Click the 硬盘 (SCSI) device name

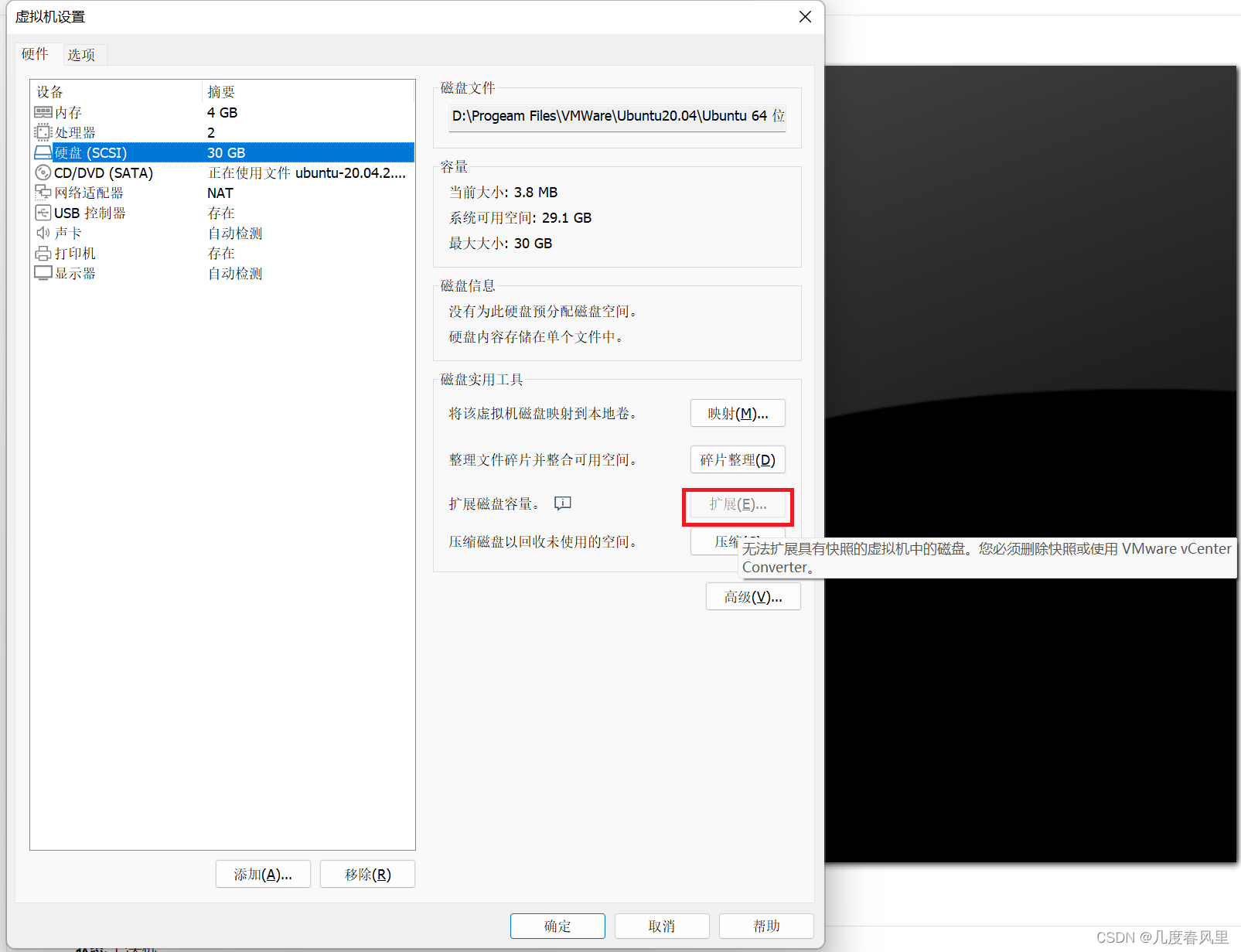click(x=90, y=153)
